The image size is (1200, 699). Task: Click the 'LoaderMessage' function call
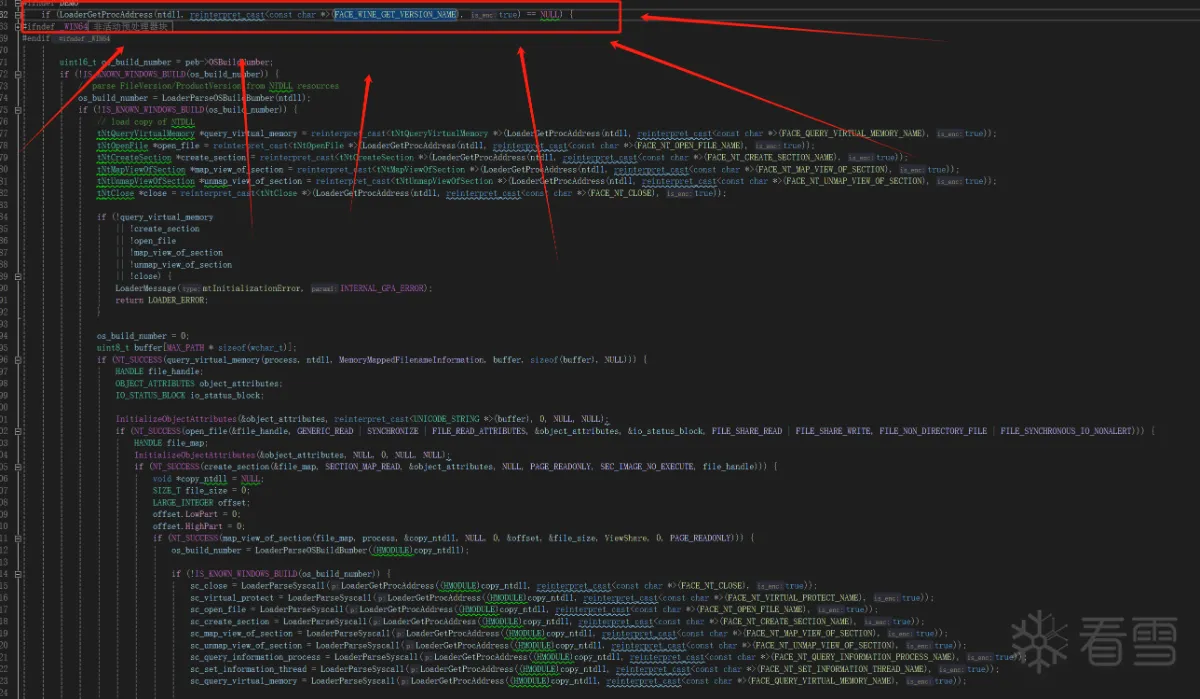(145, 288)
